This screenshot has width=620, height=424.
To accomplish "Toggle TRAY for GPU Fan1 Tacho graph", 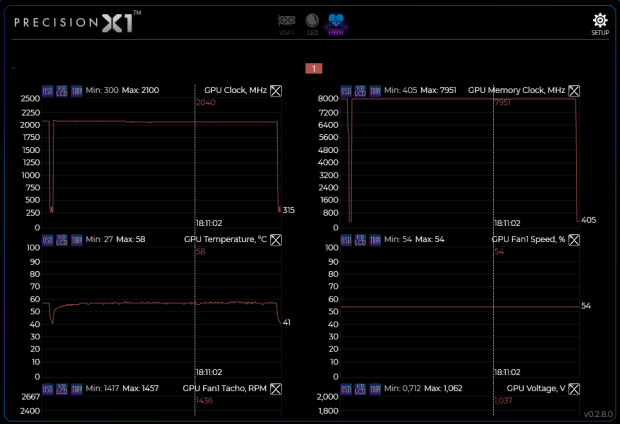I will [x=76, y=389].
